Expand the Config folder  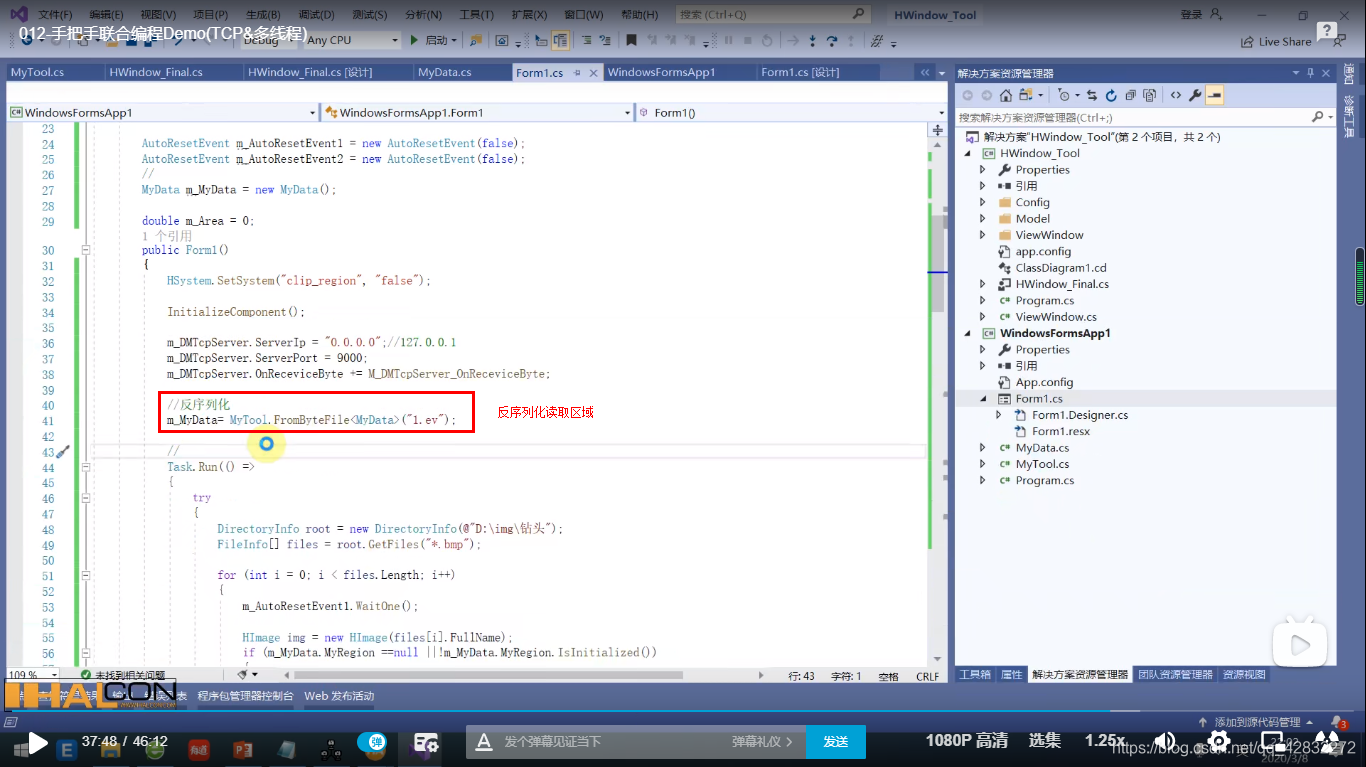coord(983,202)
